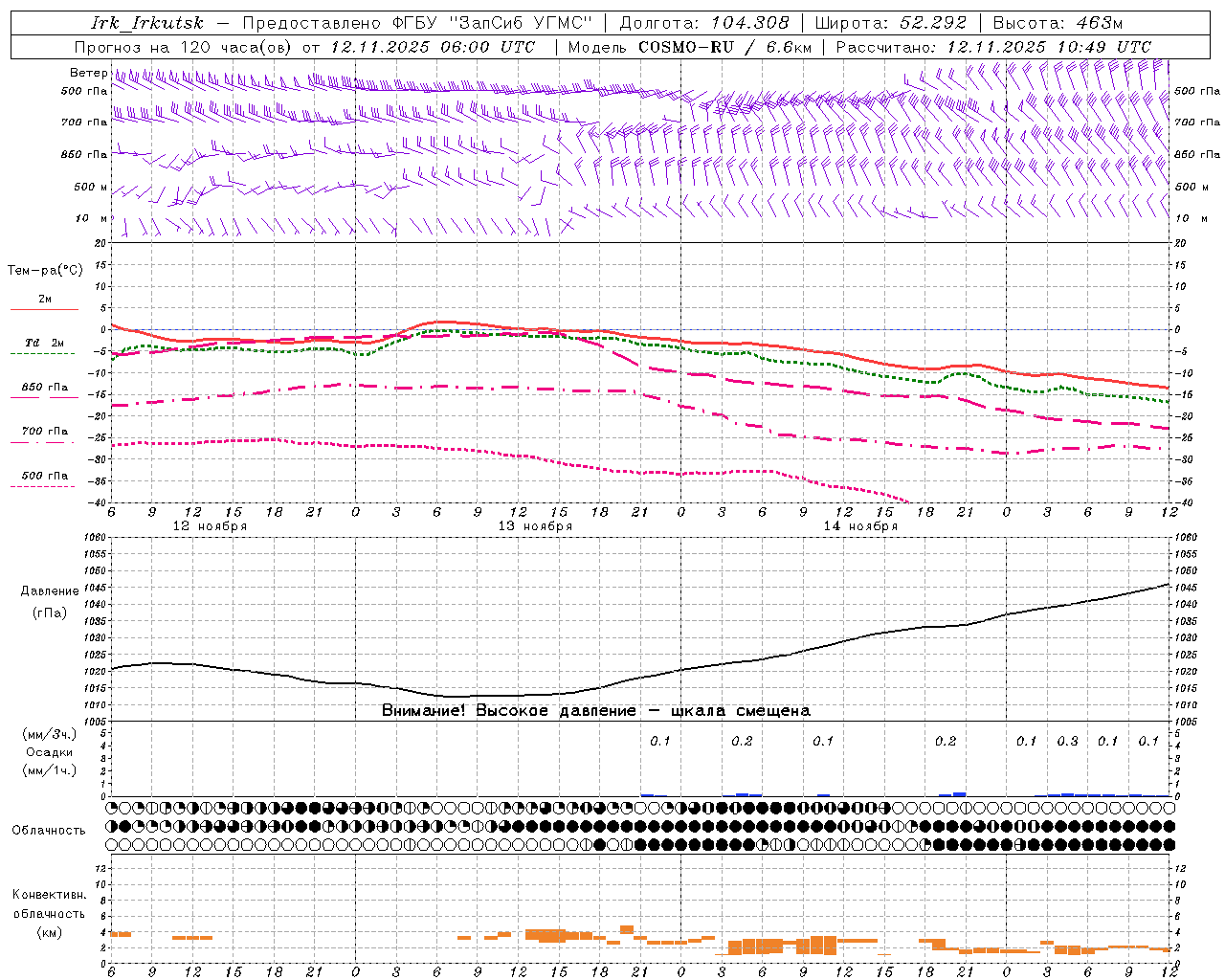Click the elevation text Высота: 463м
The height and width of the screenshot is (980, 1225).
[1058, 23]
